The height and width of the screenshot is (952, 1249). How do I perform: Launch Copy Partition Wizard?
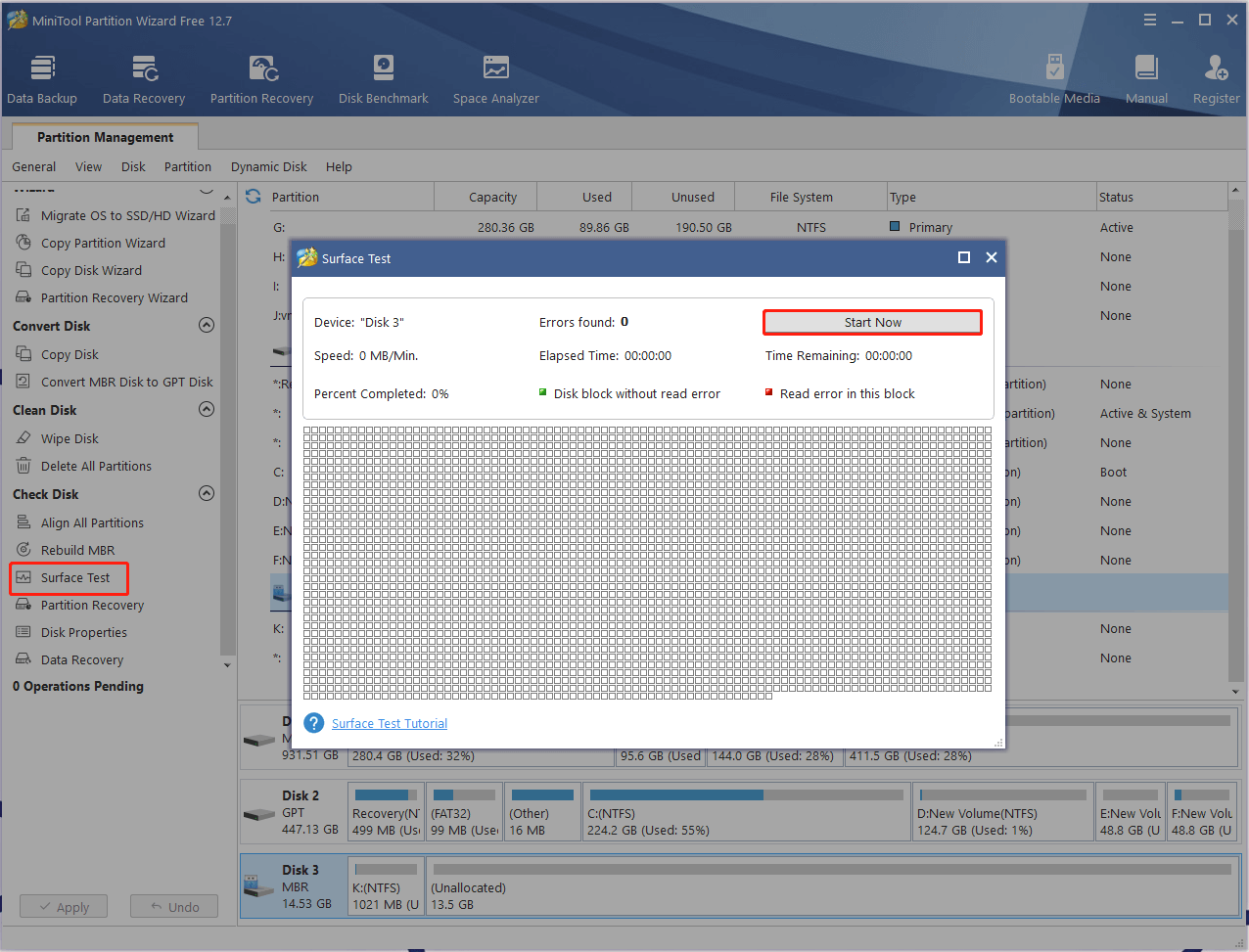point(91,243)
